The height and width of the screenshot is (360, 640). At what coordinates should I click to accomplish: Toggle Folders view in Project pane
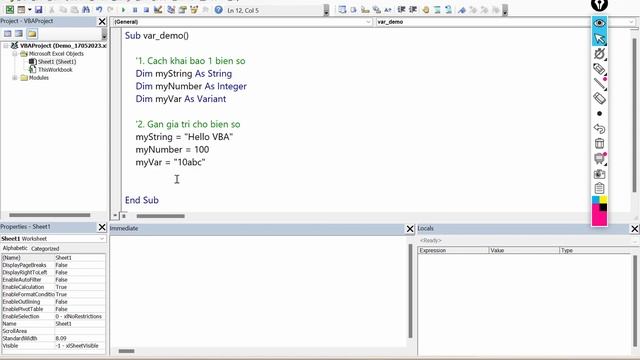click(x=32, y=34)
